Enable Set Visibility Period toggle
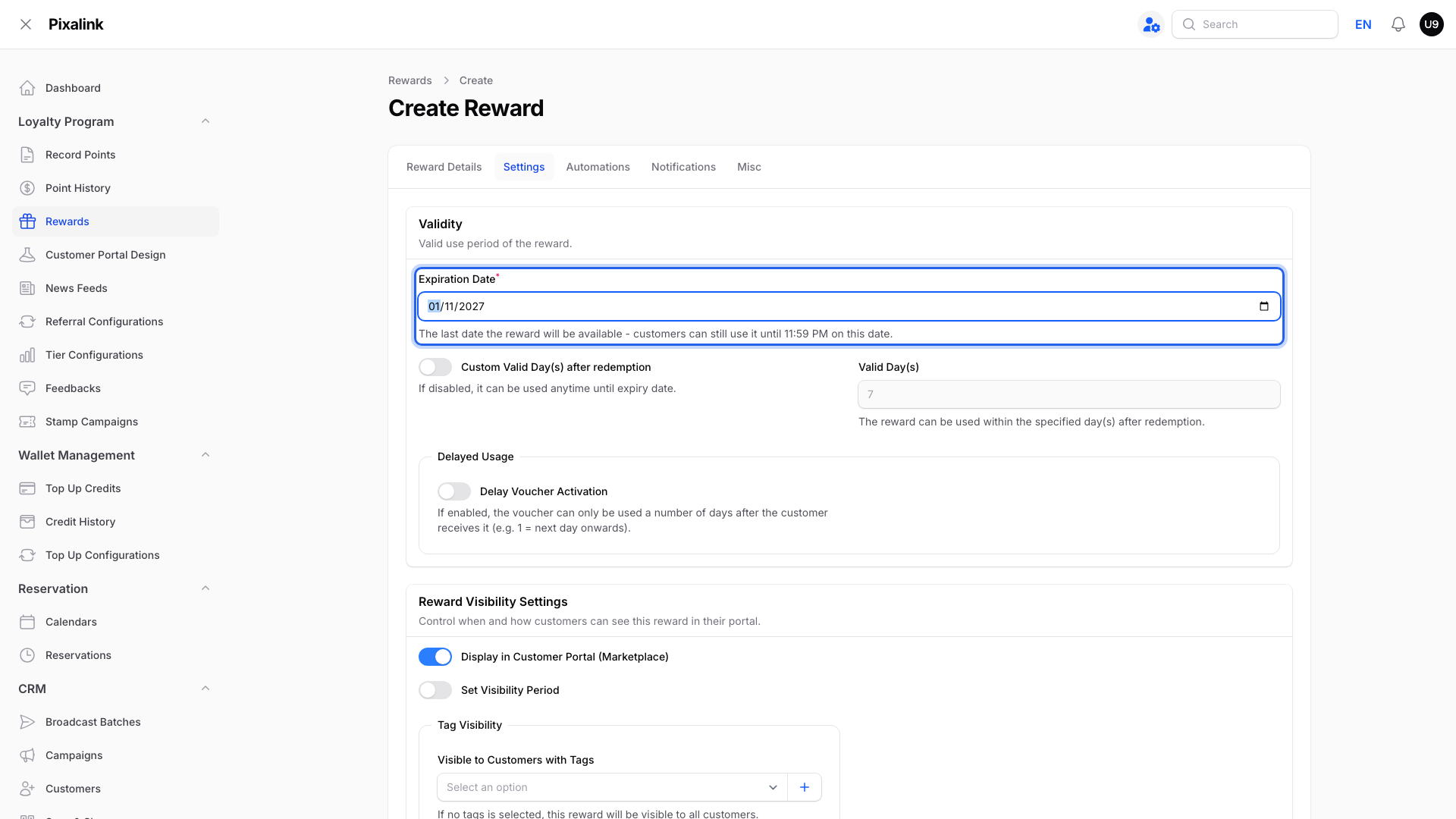The height and width of the screenshot is (819, 1456). pyautogui.click(x=435, y=690)
